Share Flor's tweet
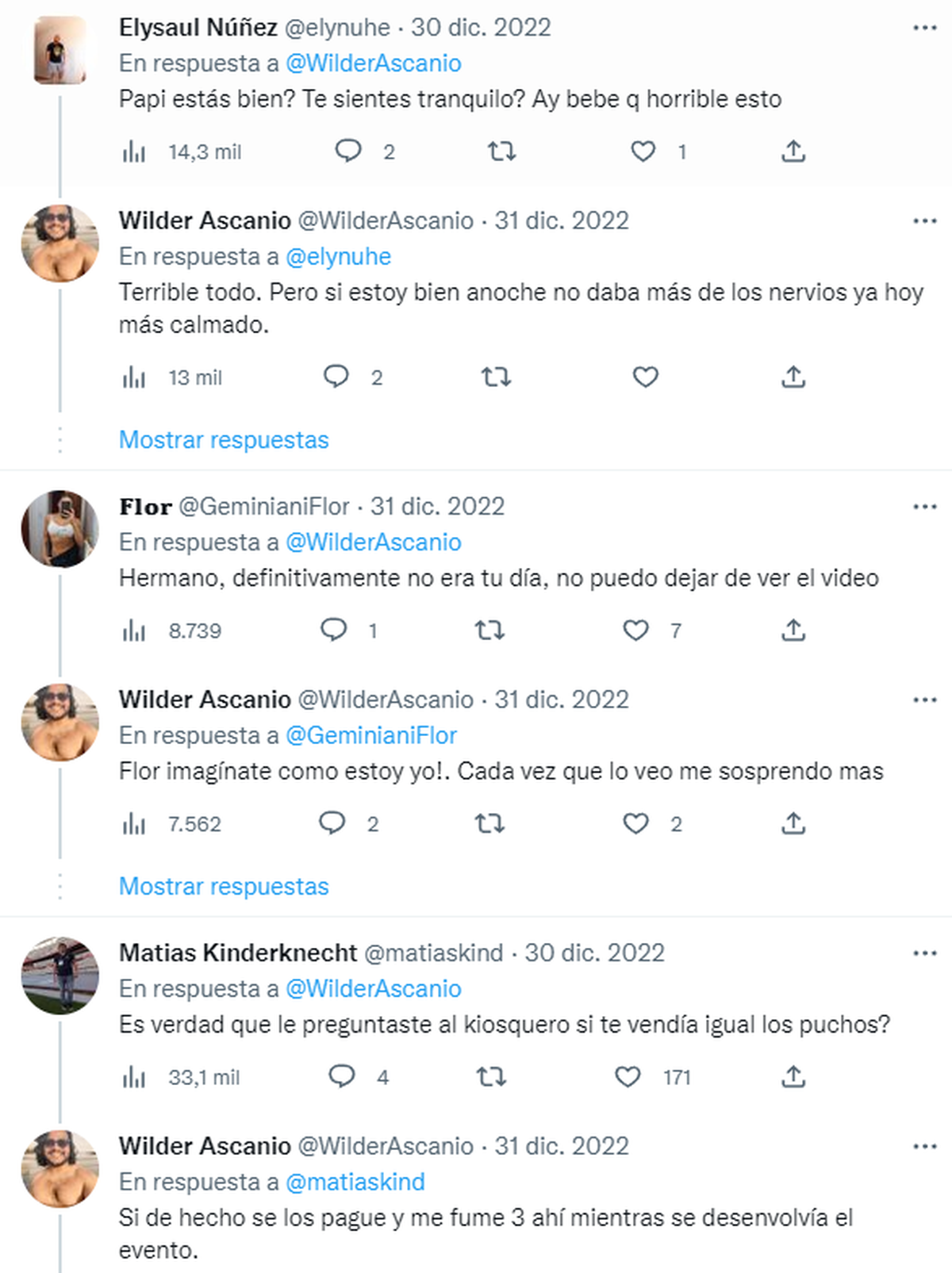The image size is (952, 1273). point(793,630)
